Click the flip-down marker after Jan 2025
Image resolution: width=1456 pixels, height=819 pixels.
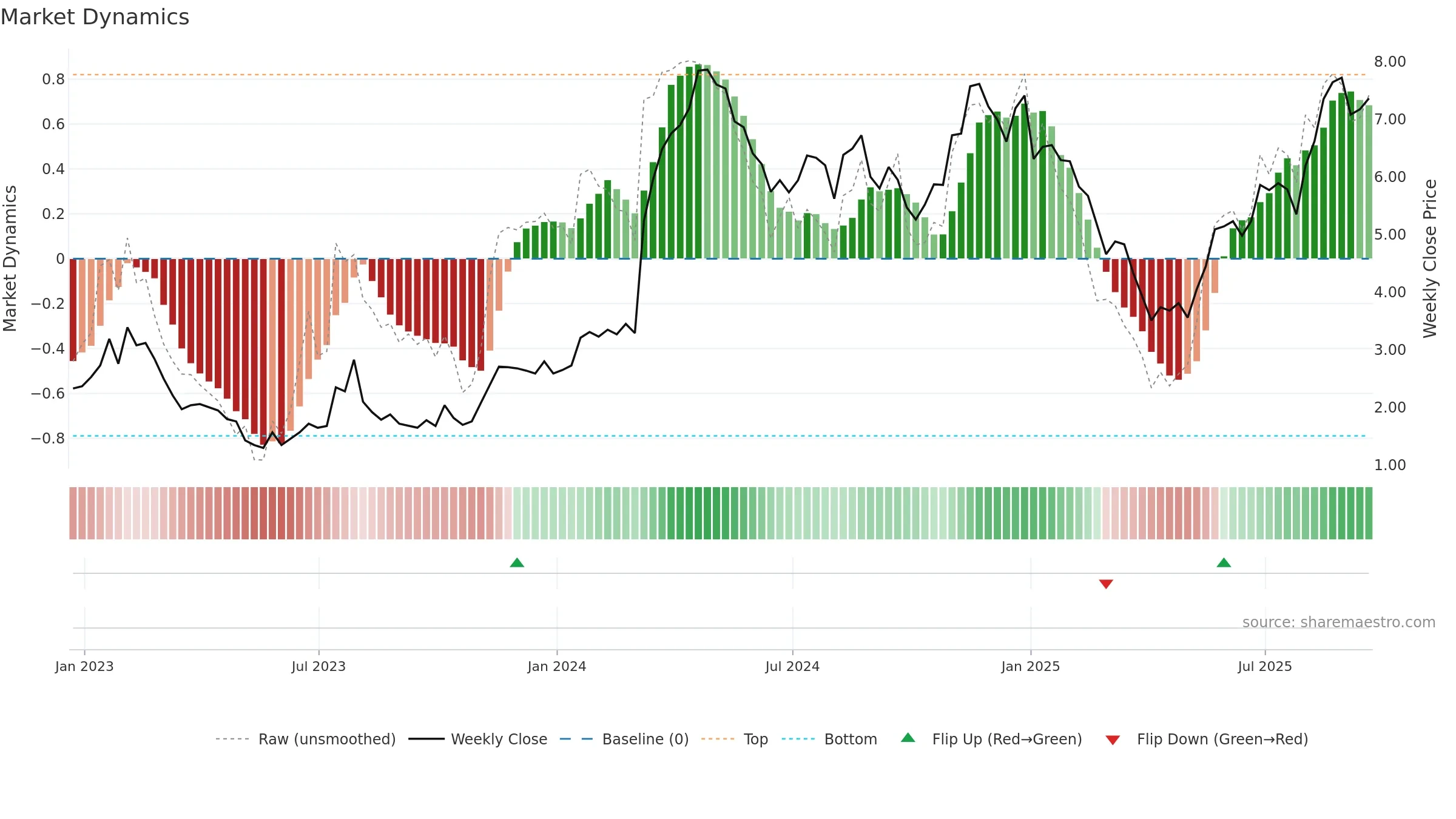[1106, 584]
